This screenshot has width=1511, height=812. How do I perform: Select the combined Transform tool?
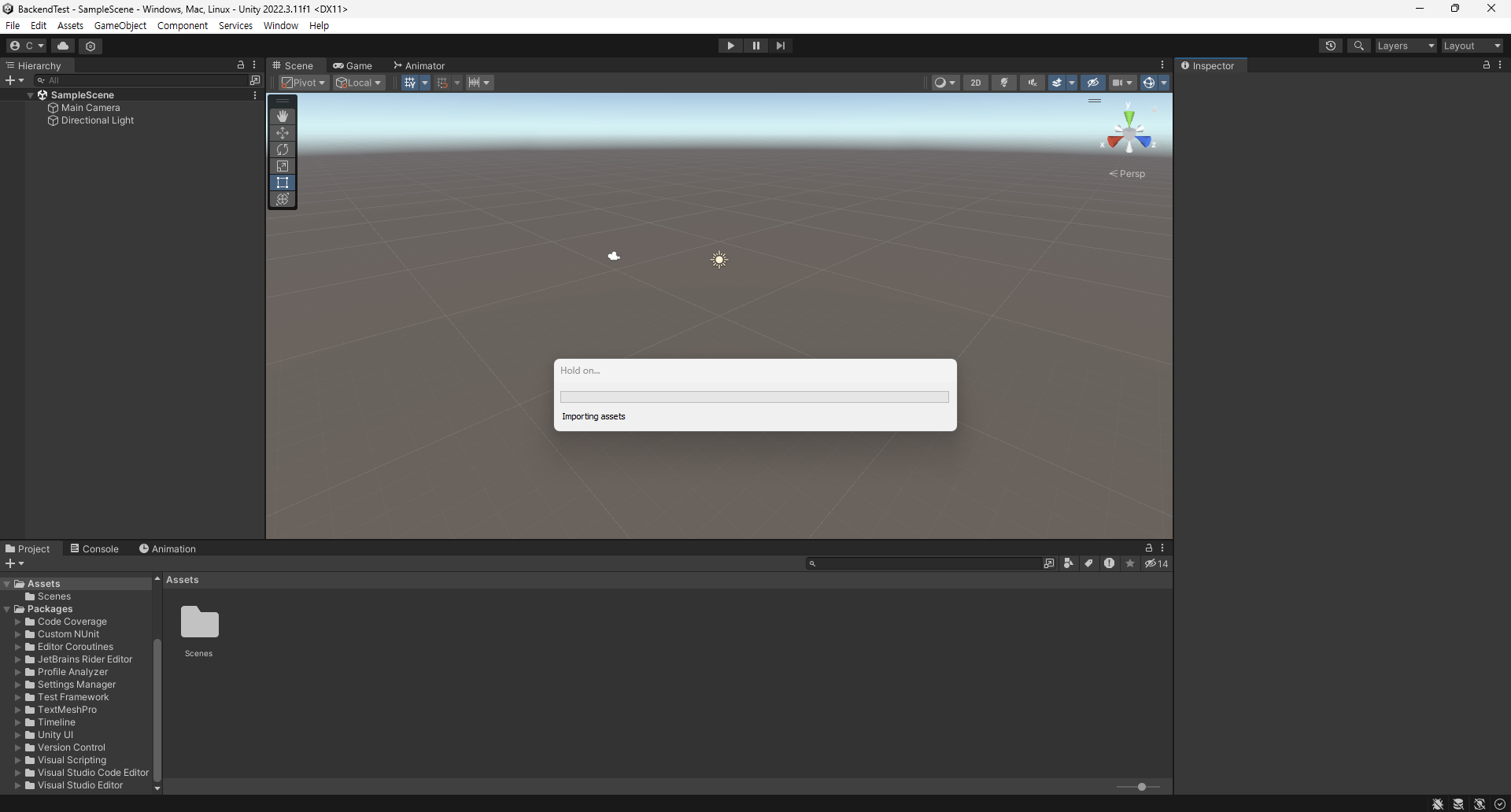pos(283,199)
